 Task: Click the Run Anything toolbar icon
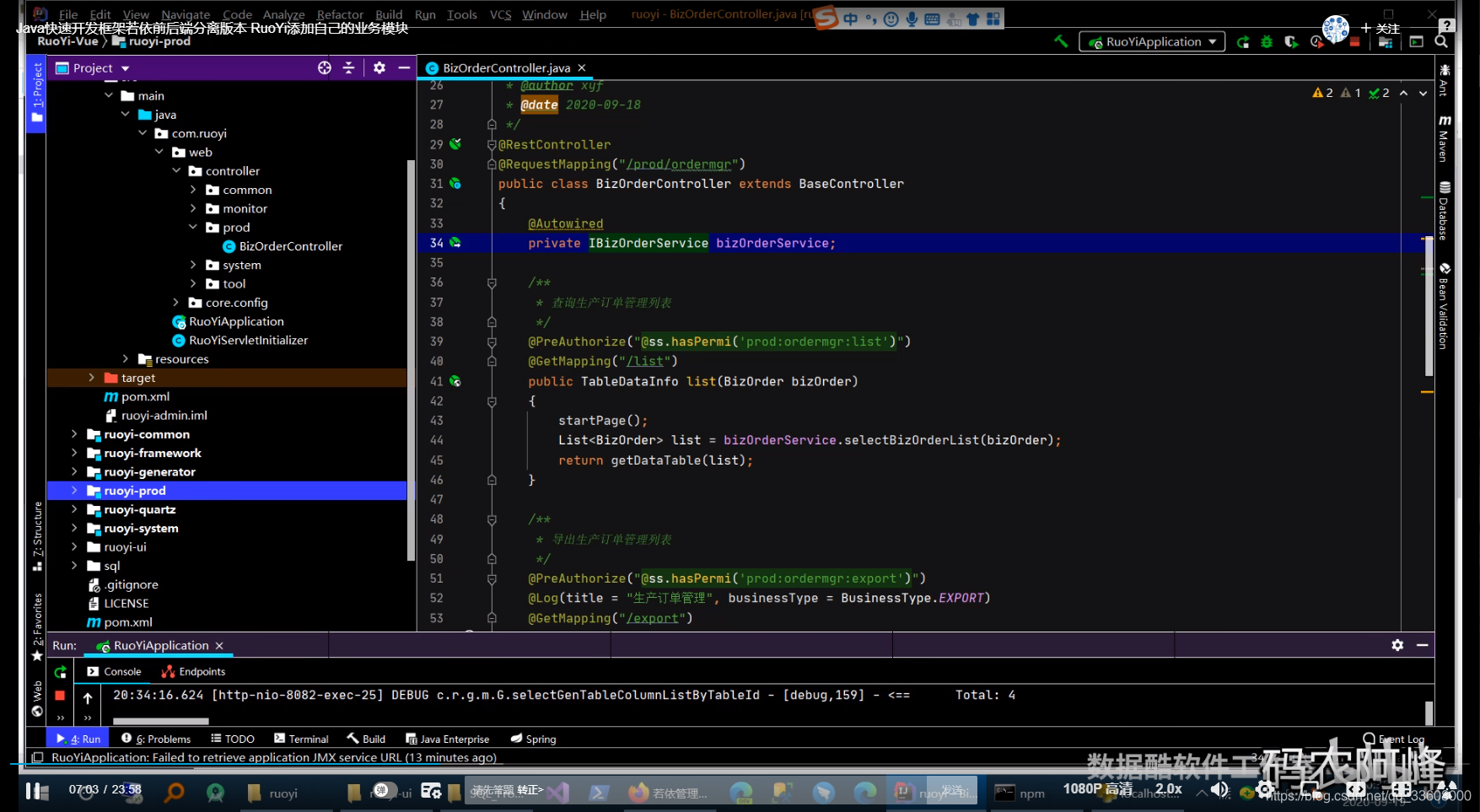[x=1417, y=41]
